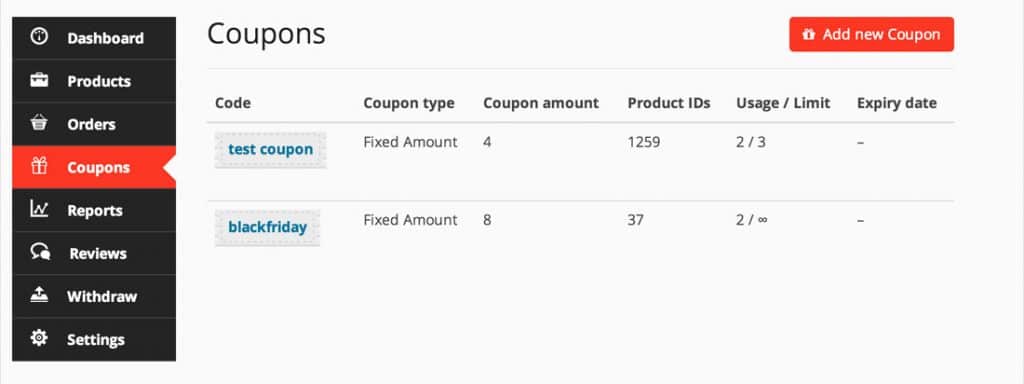This screenshot has width=1024, height=384.
Task: Click the Orders basket icon
Action: (39, 123)
